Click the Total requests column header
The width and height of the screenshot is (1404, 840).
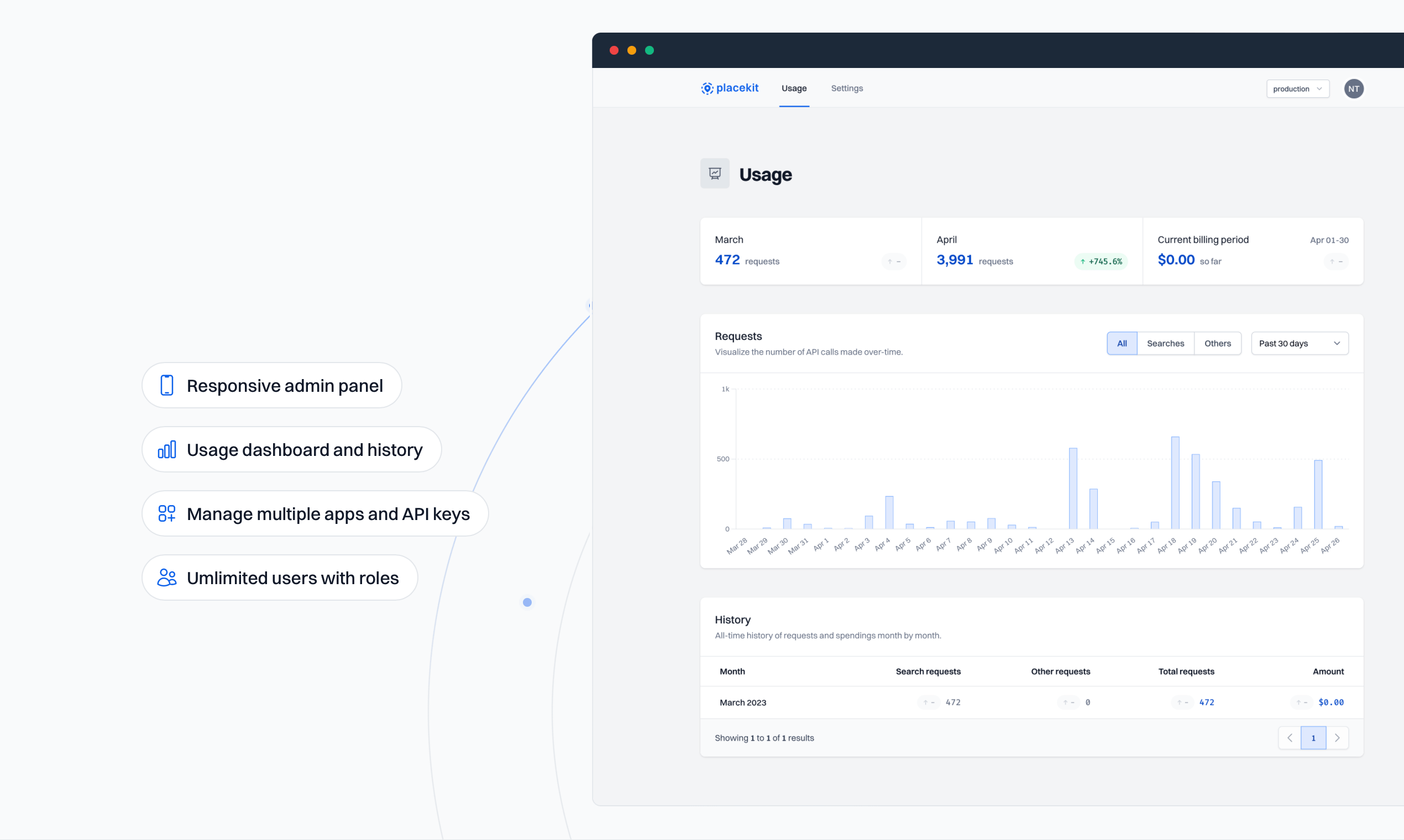point(1186,671)
